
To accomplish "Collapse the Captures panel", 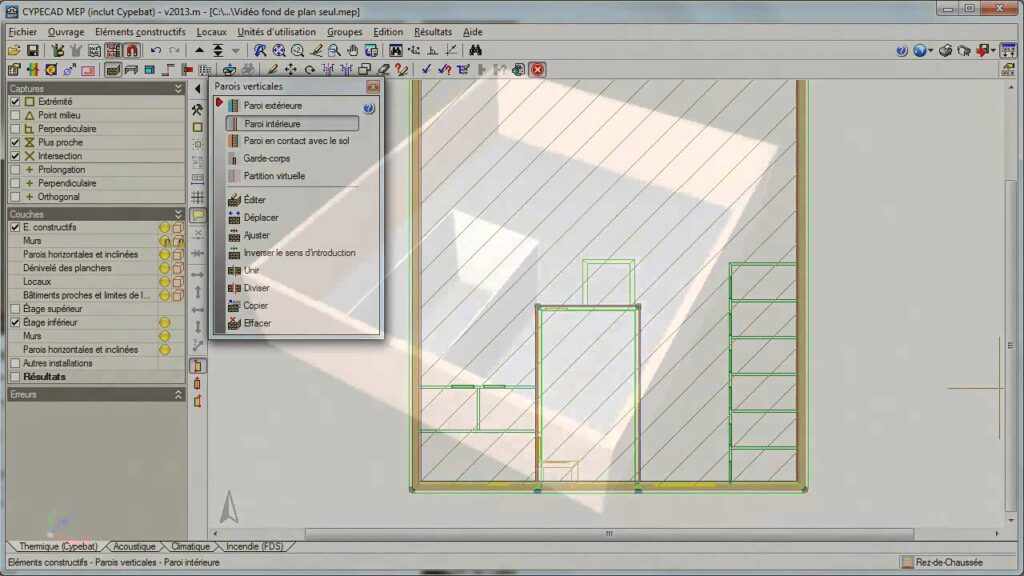I will point(178,88).
